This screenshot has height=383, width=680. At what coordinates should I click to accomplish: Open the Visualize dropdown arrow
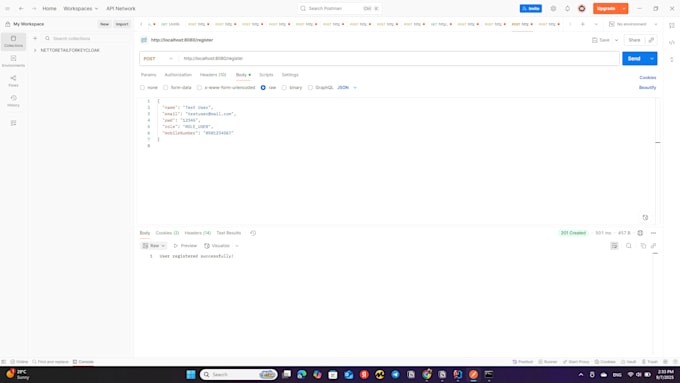(237, 246)
